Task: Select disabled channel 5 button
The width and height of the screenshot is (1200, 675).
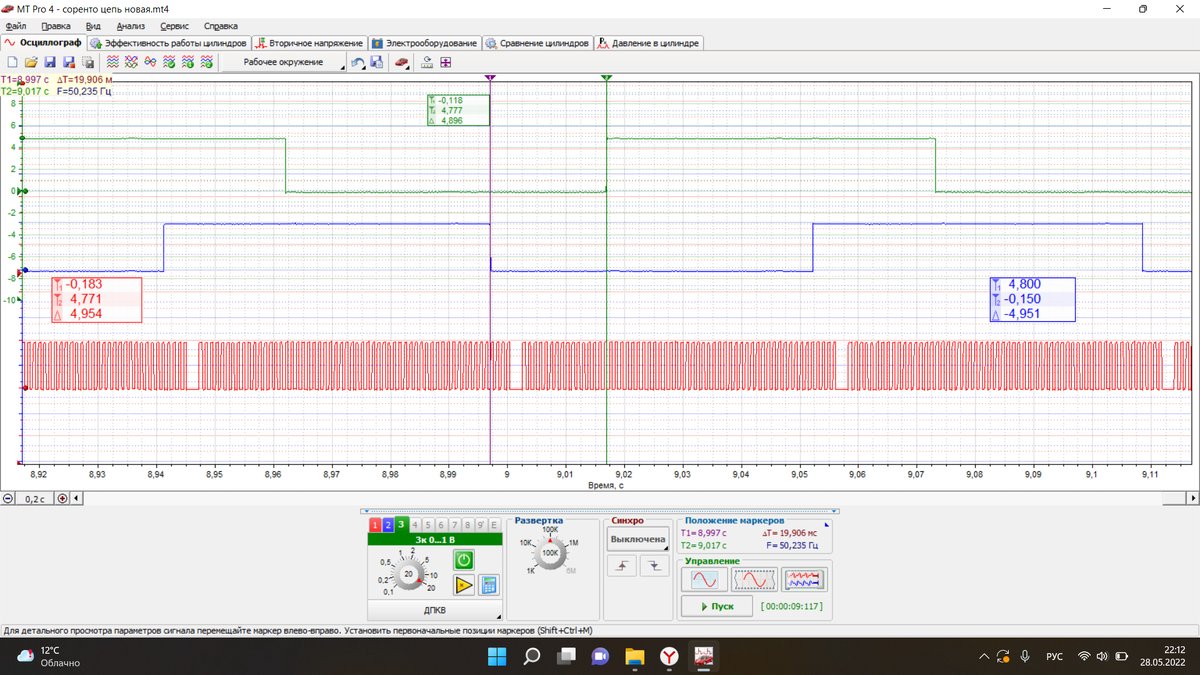Action: click(428, 524)
